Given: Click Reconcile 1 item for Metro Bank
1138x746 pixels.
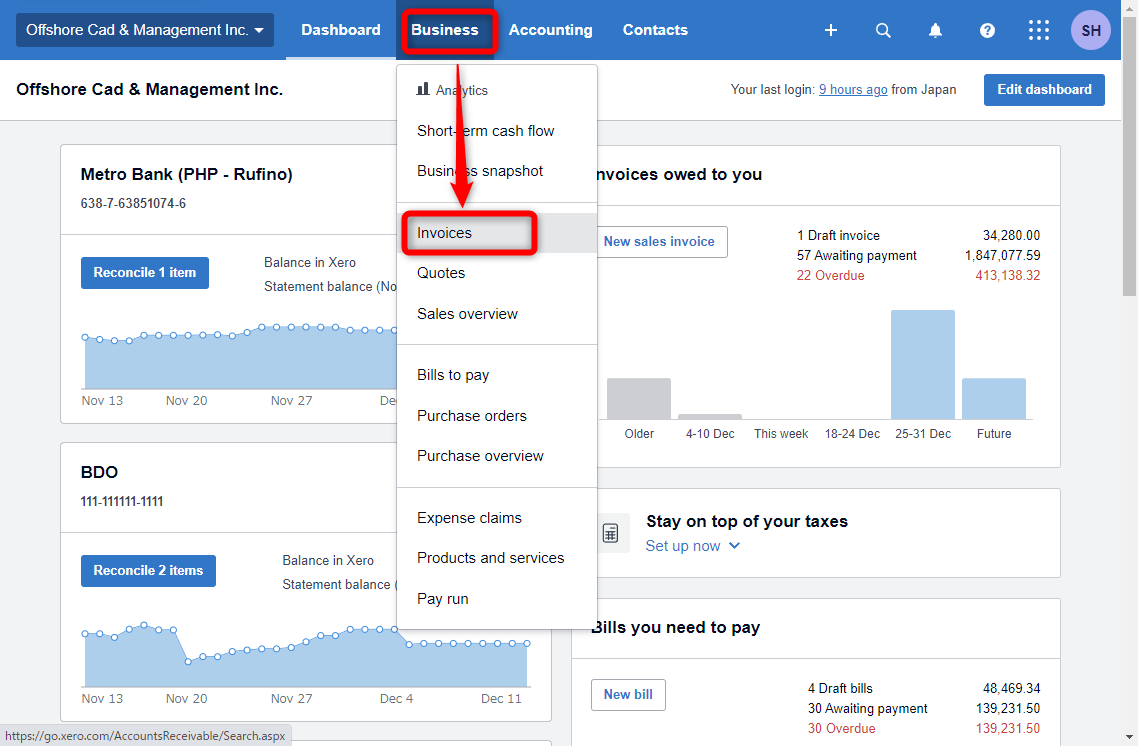Looking at the screenshot, I should click(x=144, y=273).
